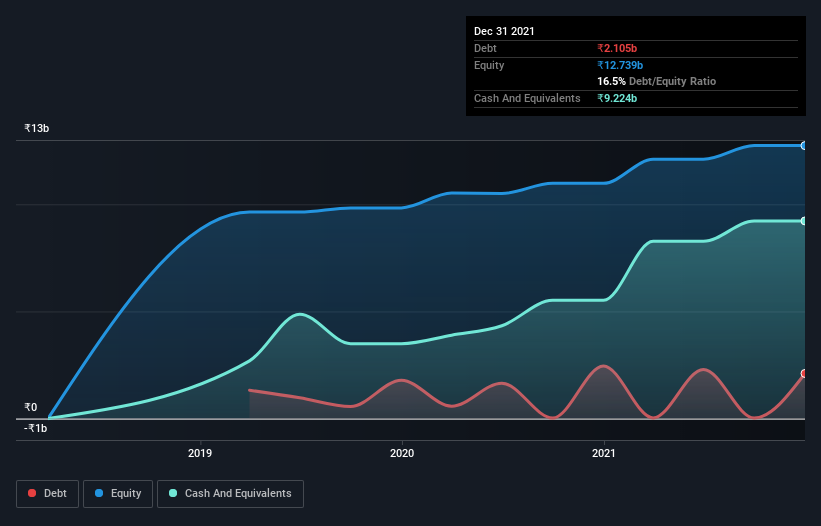The image size is (821, 526).
Task: Click the 16.5% Debt/Equity Ratio text
Action: [x=657, y=82]
